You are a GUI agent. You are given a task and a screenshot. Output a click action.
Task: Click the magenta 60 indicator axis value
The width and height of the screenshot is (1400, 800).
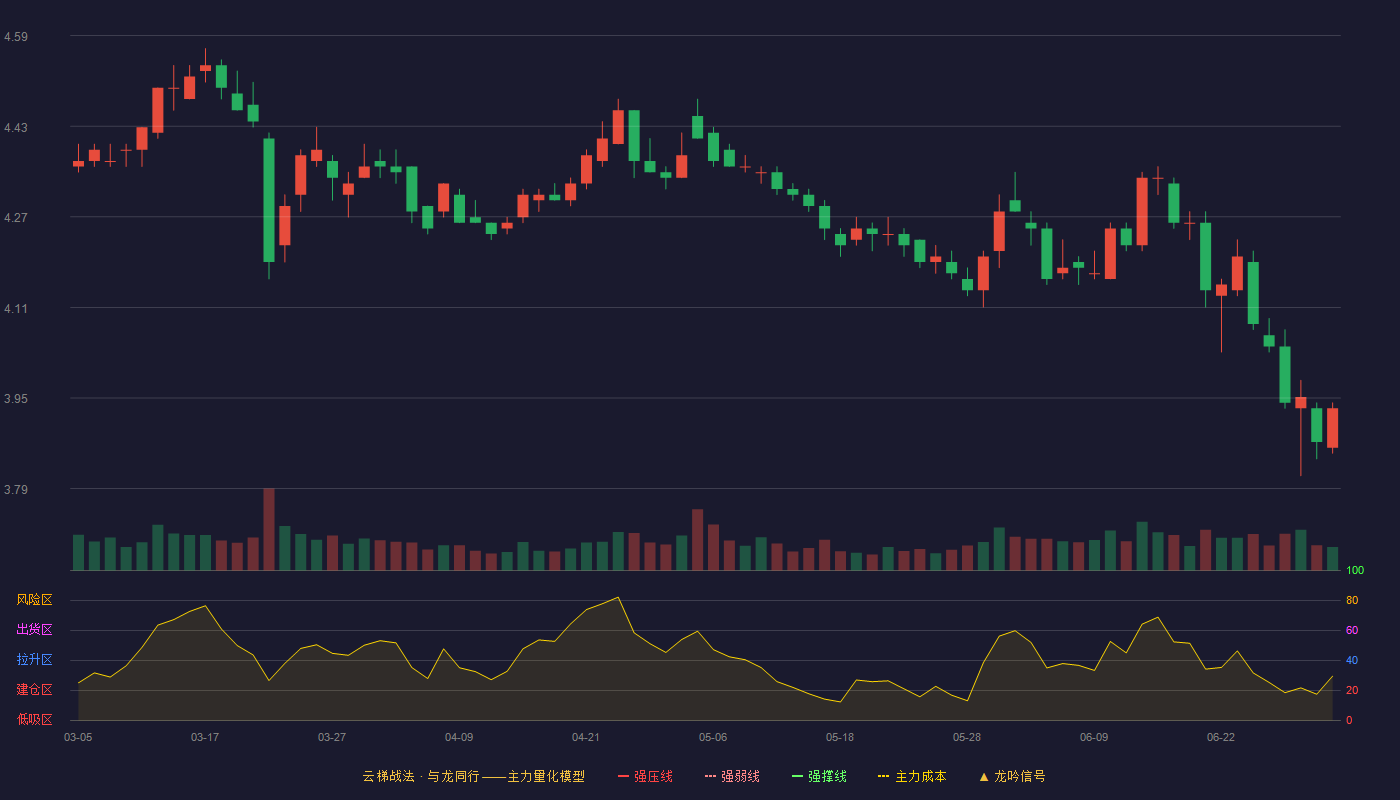point(1352,630)
